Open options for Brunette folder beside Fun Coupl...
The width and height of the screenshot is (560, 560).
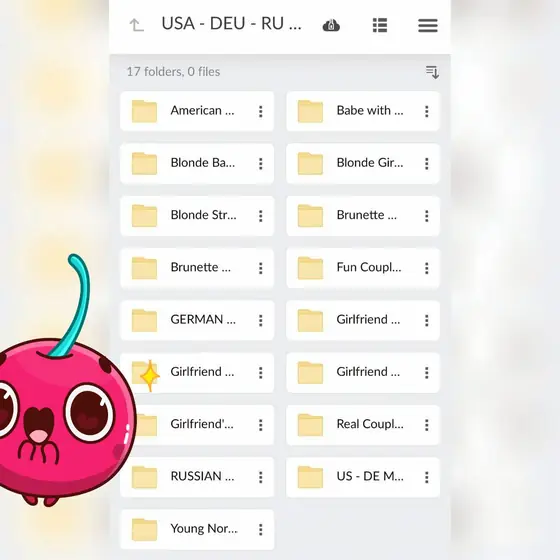[261, 268]
